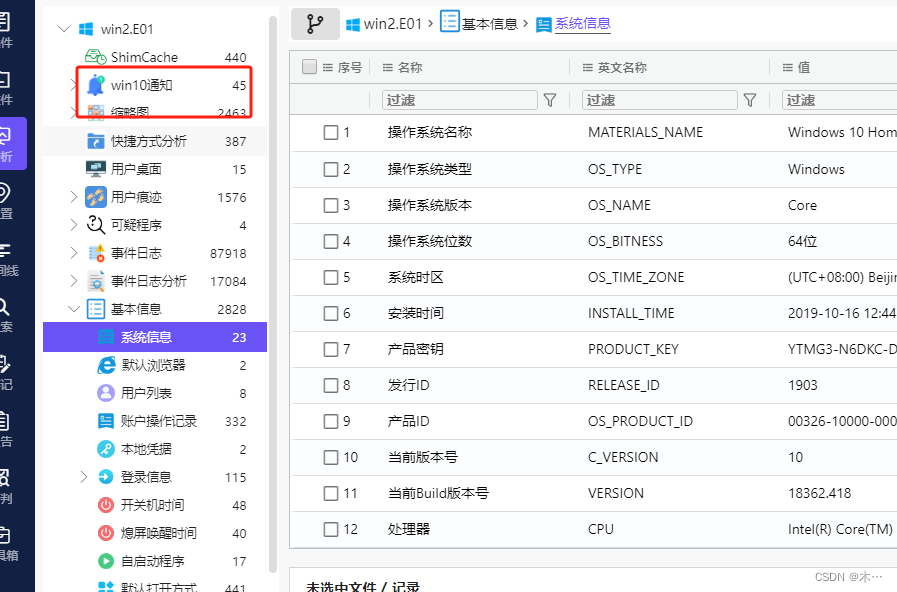Click the 事件日志 icon
The width and height of the screenshot is (897, 592).
point(96,253)
